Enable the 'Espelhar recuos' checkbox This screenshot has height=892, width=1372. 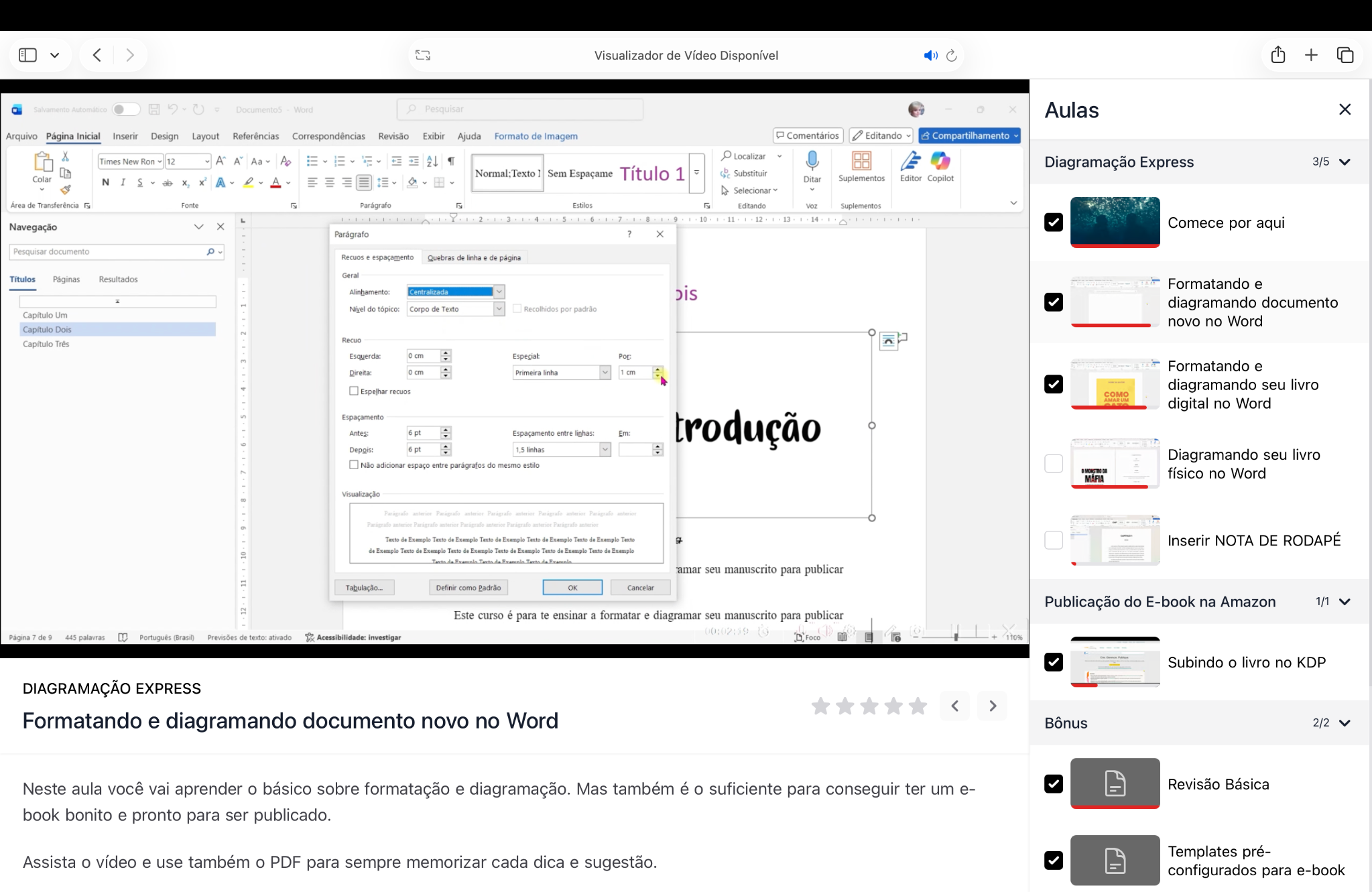[354, 391]
